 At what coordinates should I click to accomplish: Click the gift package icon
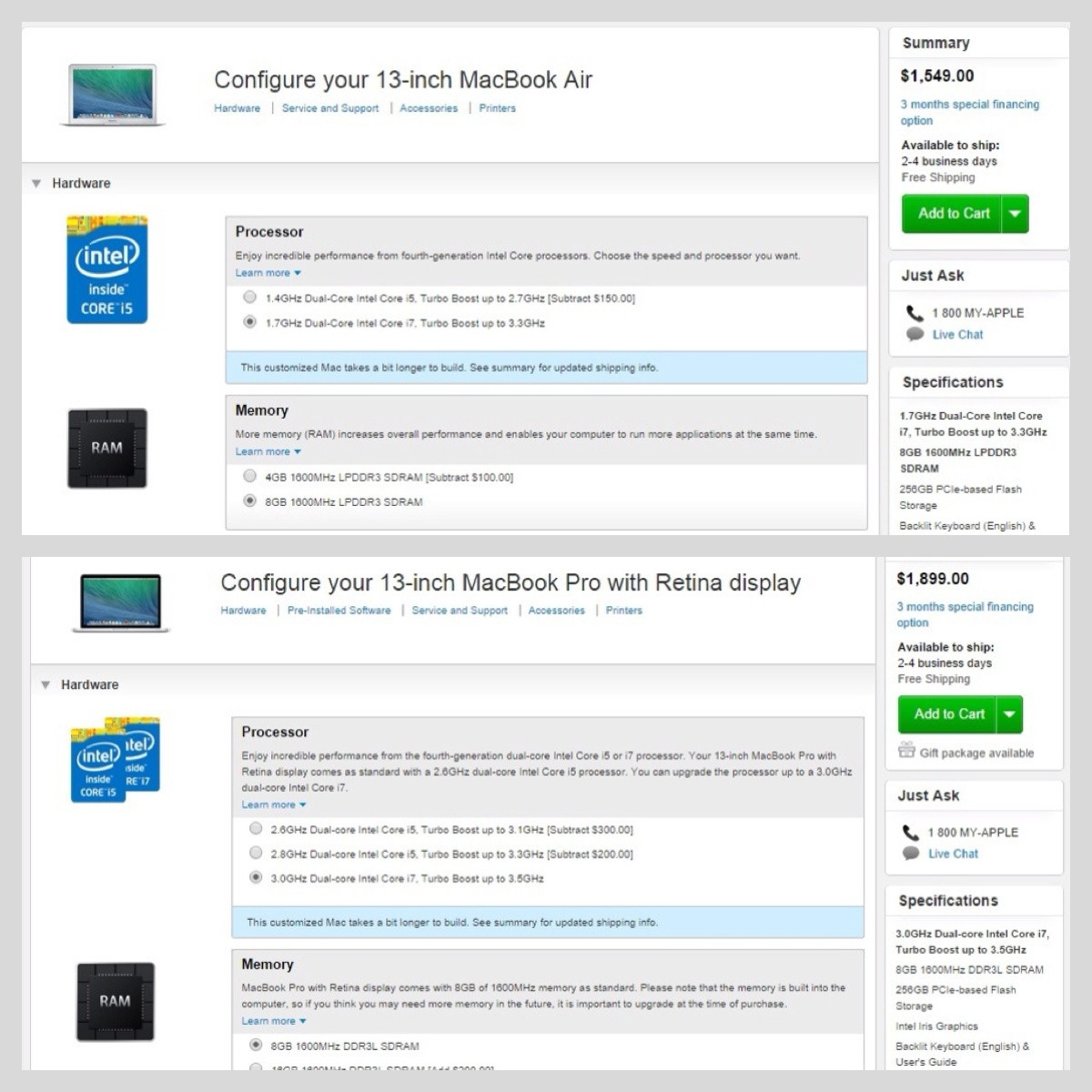point(906,751)
